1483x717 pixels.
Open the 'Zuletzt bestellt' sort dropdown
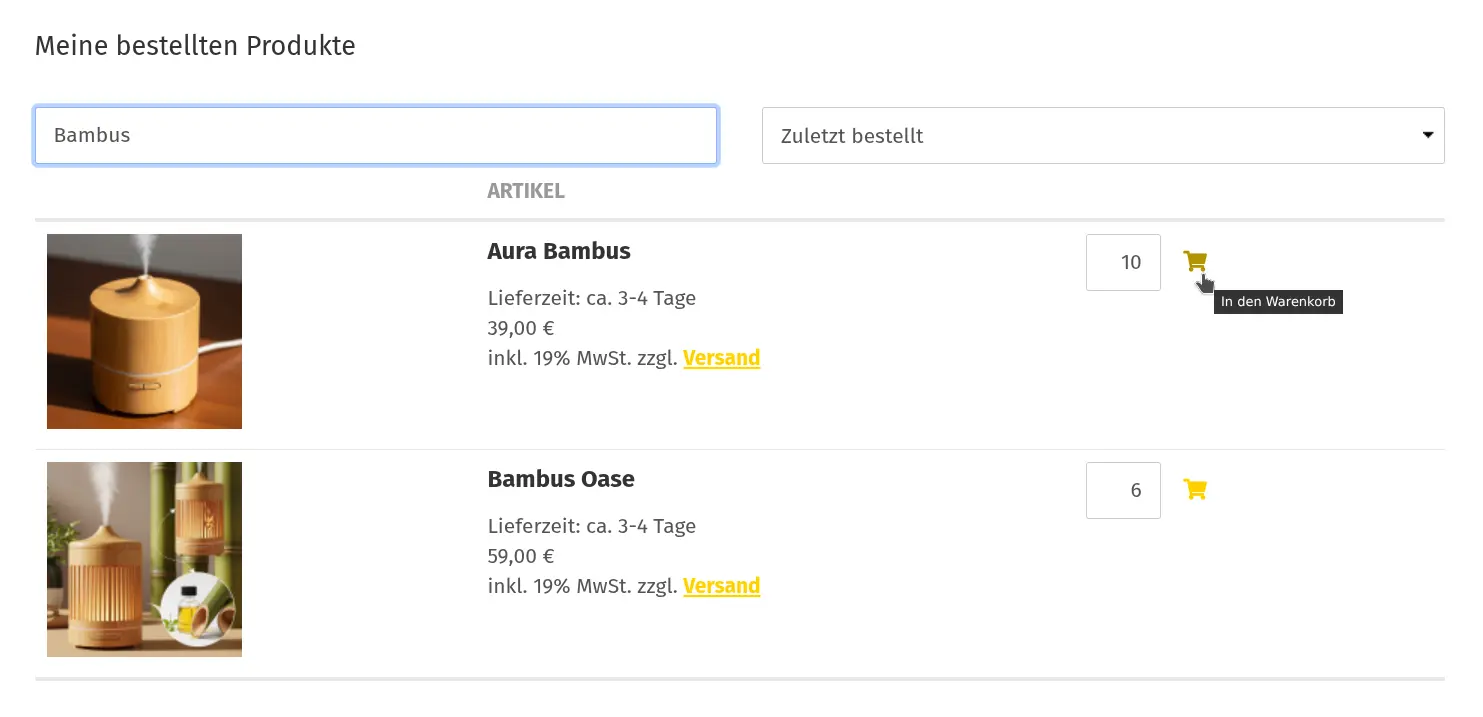[1102, 136]
